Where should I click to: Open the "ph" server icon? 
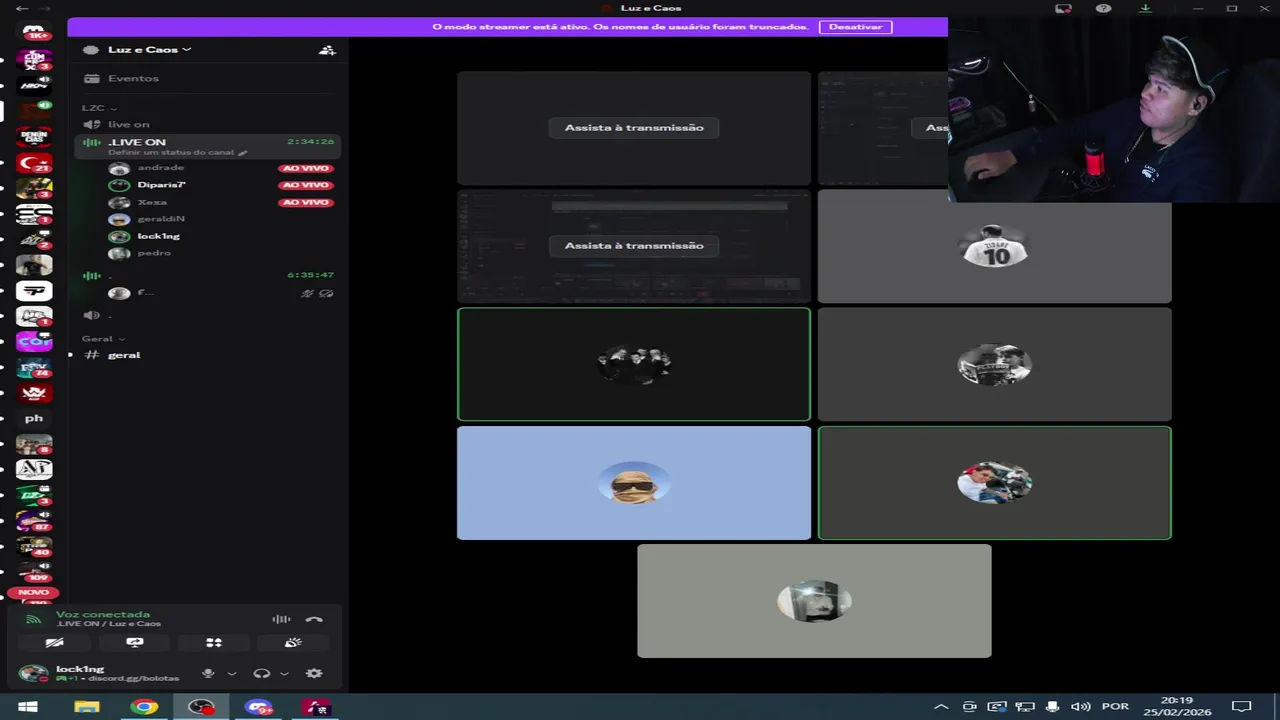tap(34, 419)
